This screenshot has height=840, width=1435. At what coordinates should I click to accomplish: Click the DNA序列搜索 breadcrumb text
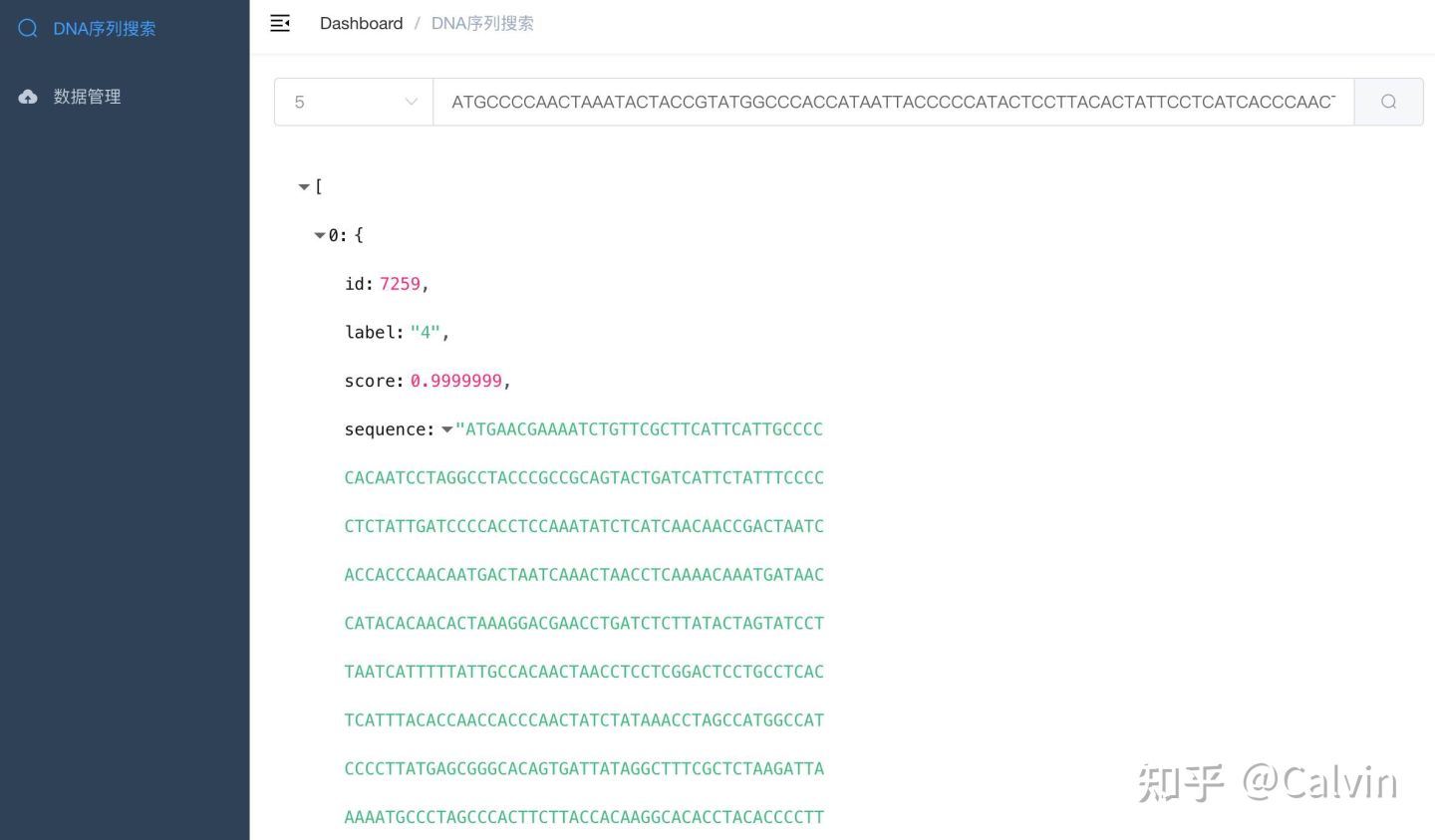[x=482, y=23]
